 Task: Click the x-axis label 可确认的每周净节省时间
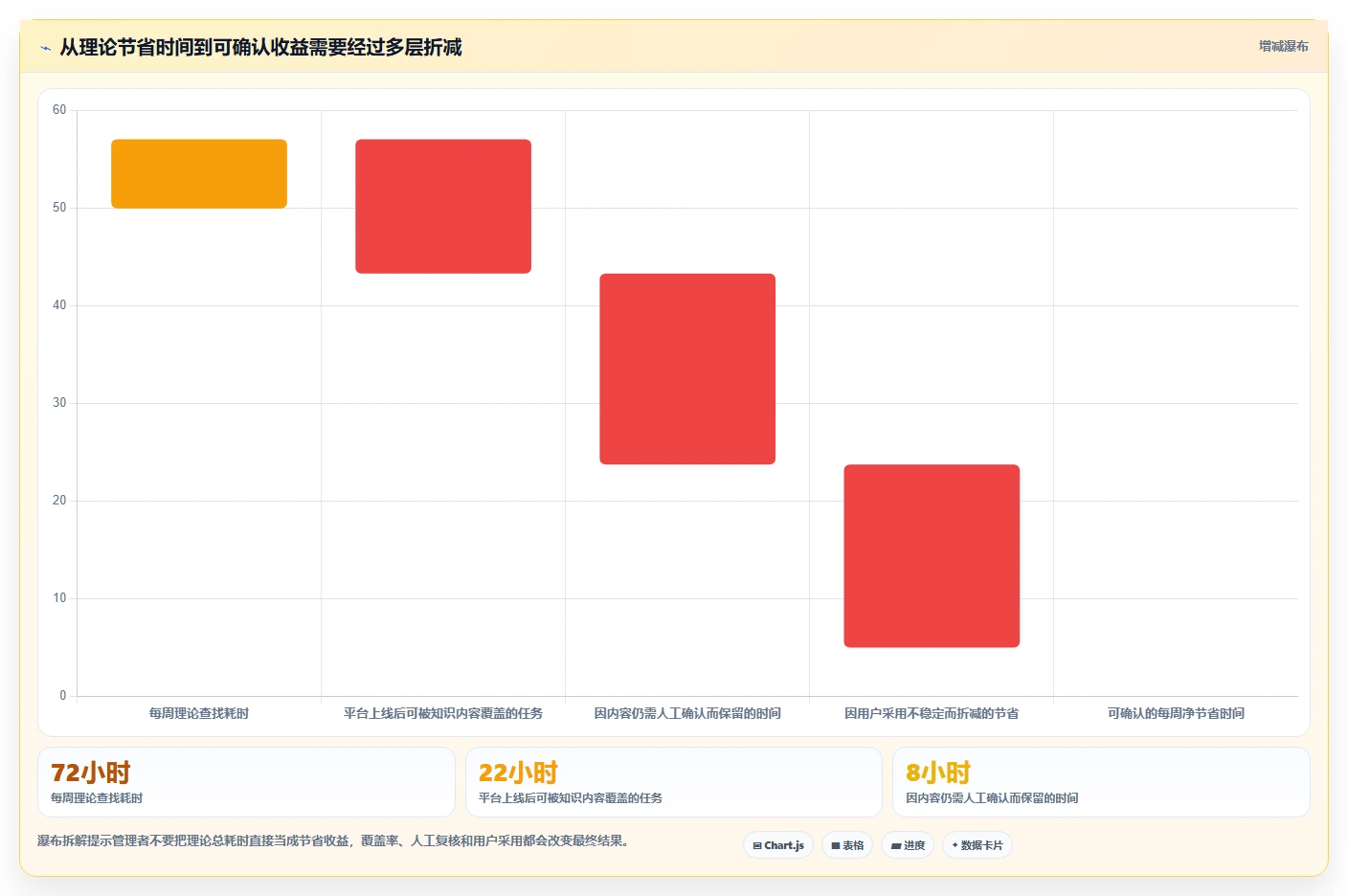point(1176,713)
